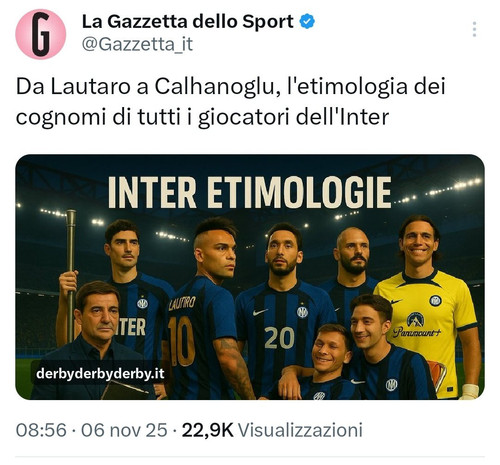500x465 pixels.
Task: Click the @Gazzetta_it handle
Action: point(137,44)
